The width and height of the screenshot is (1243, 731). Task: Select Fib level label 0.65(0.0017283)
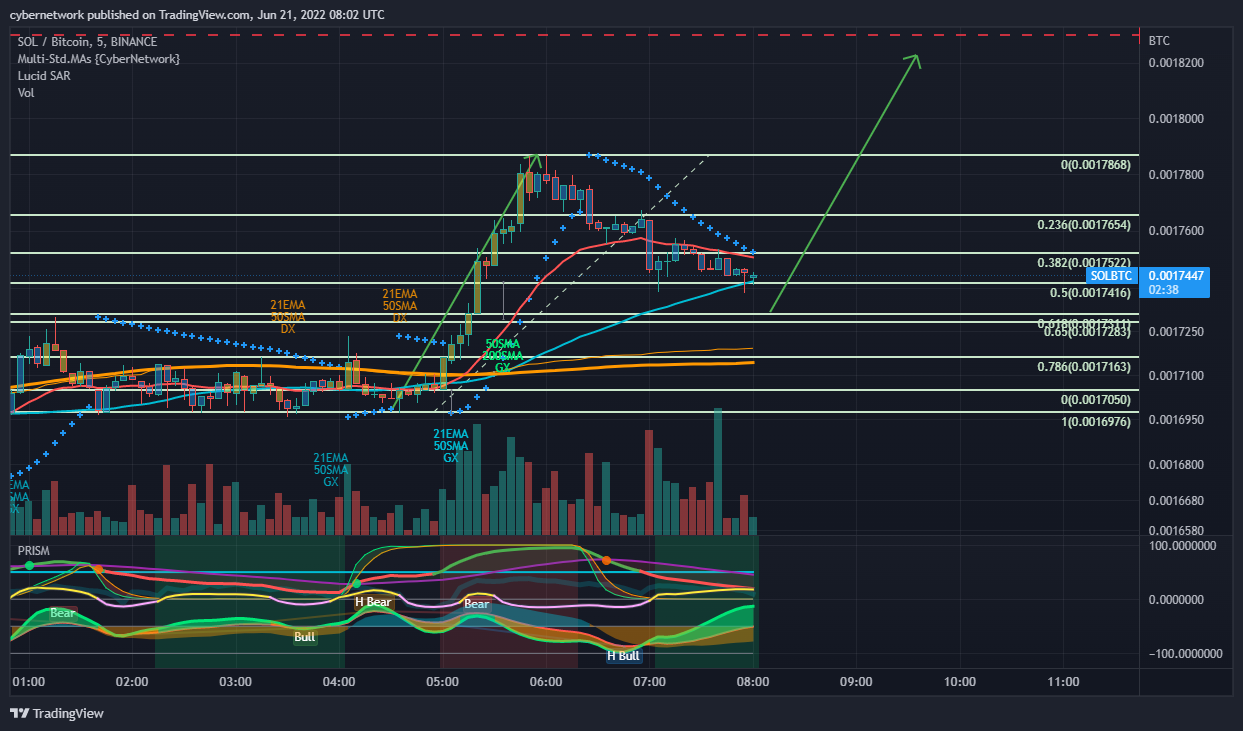coord(1087,331)
